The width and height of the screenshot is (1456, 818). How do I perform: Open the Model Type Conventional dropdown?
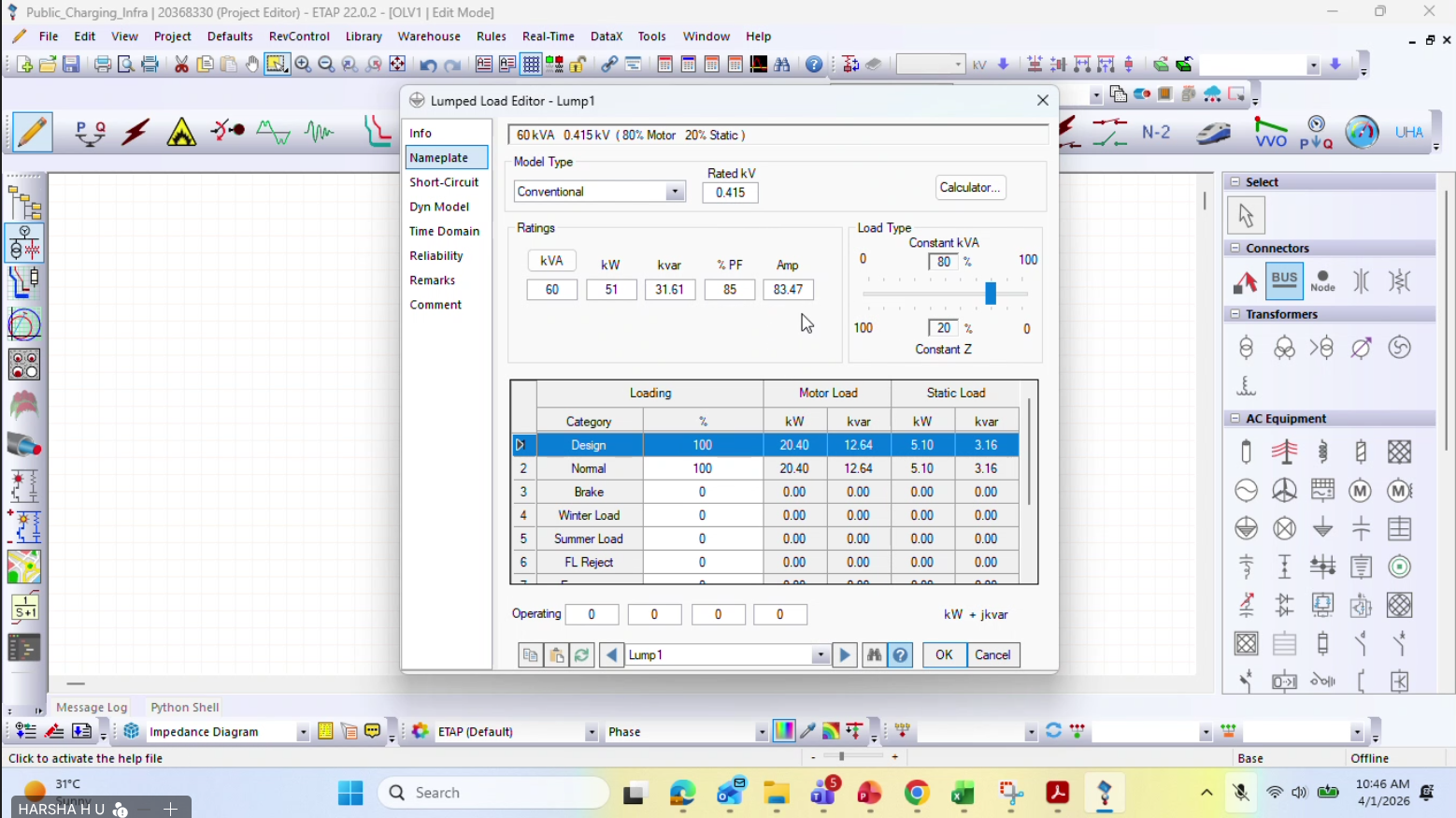[674, 193]
